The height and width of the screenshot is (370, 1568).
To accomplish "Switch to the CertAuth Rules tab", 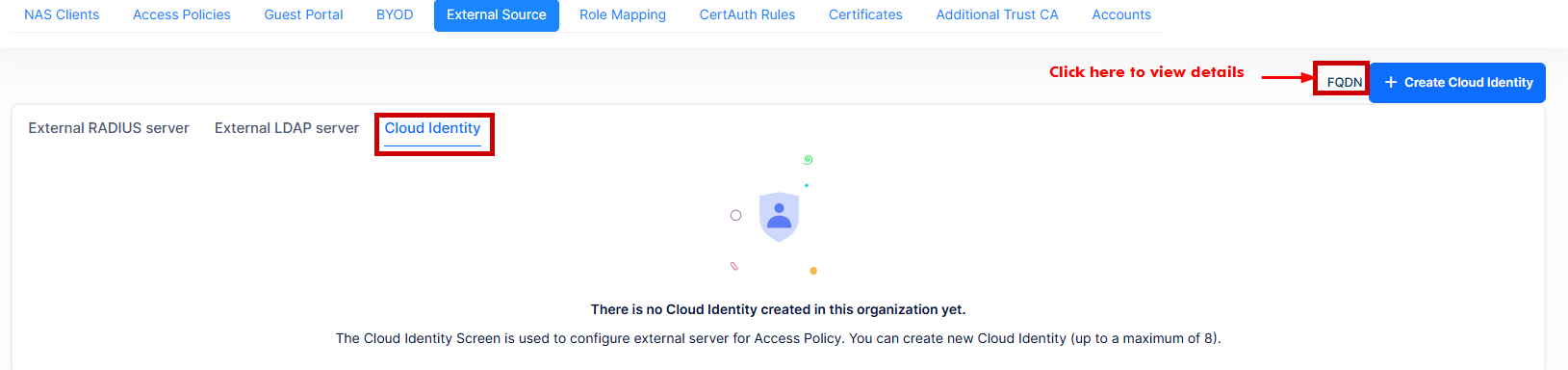I will coord(747,15).
